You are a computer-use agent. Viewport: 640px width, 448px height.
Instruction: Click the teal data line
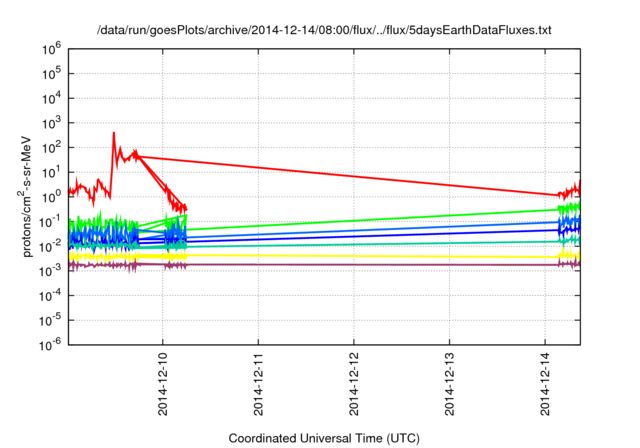click(x=371, y=244)
